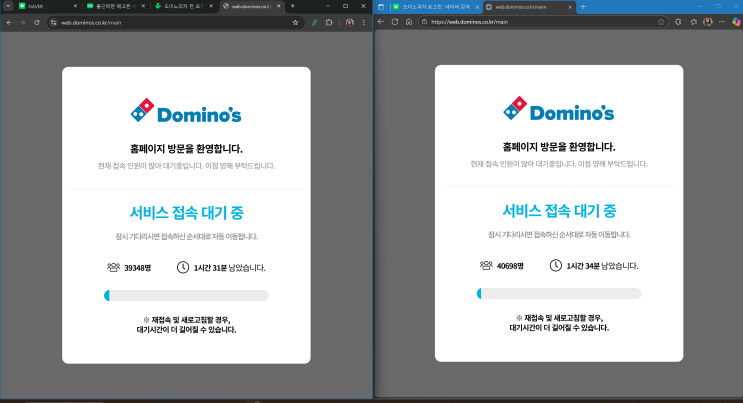Close the web.dominos.co.kr/main tab in Edge

570,7
